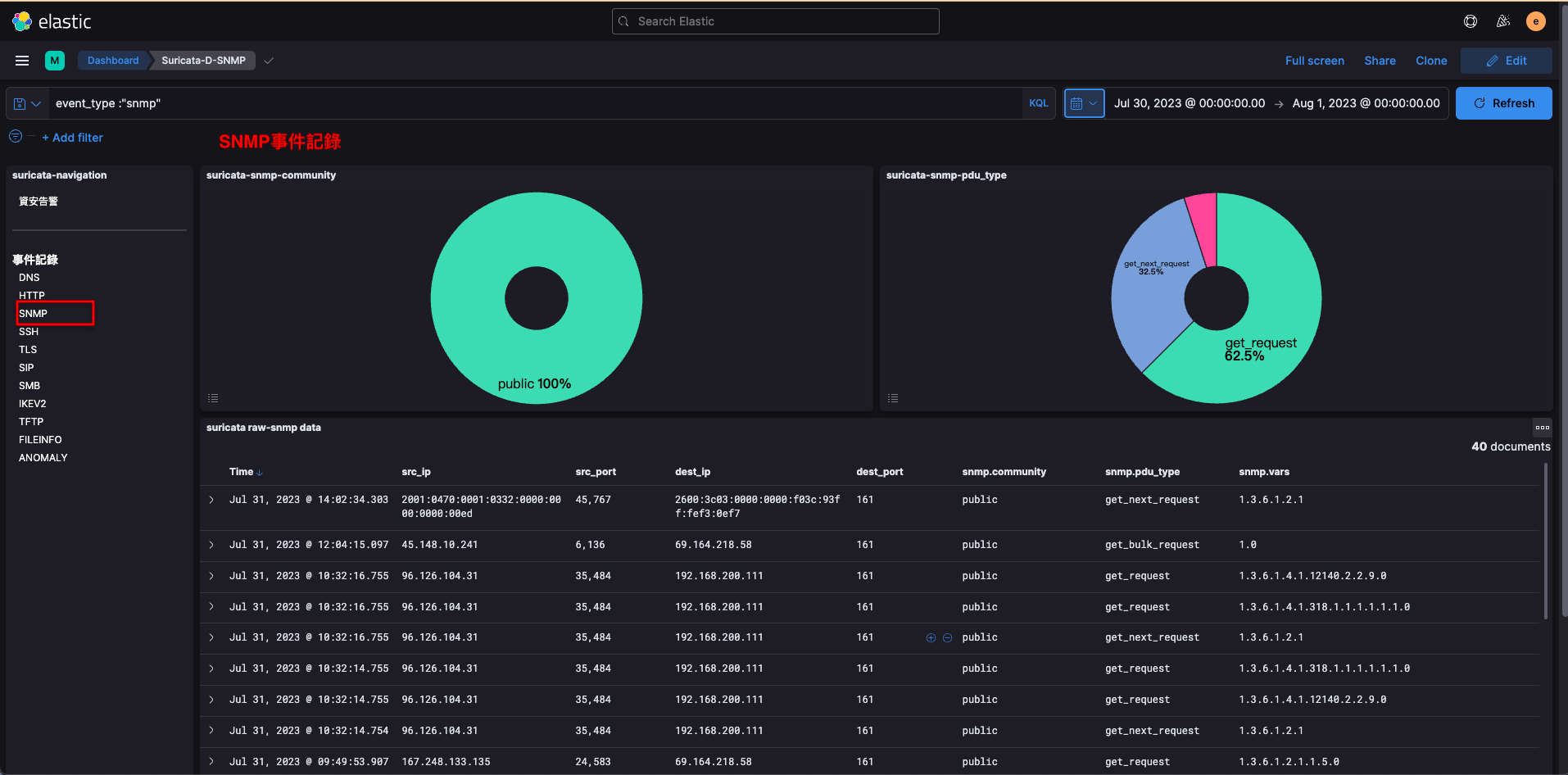This screenshot has width=1568, height=775.
Task: Open Full screen mode
Action: coord(1314,61)
